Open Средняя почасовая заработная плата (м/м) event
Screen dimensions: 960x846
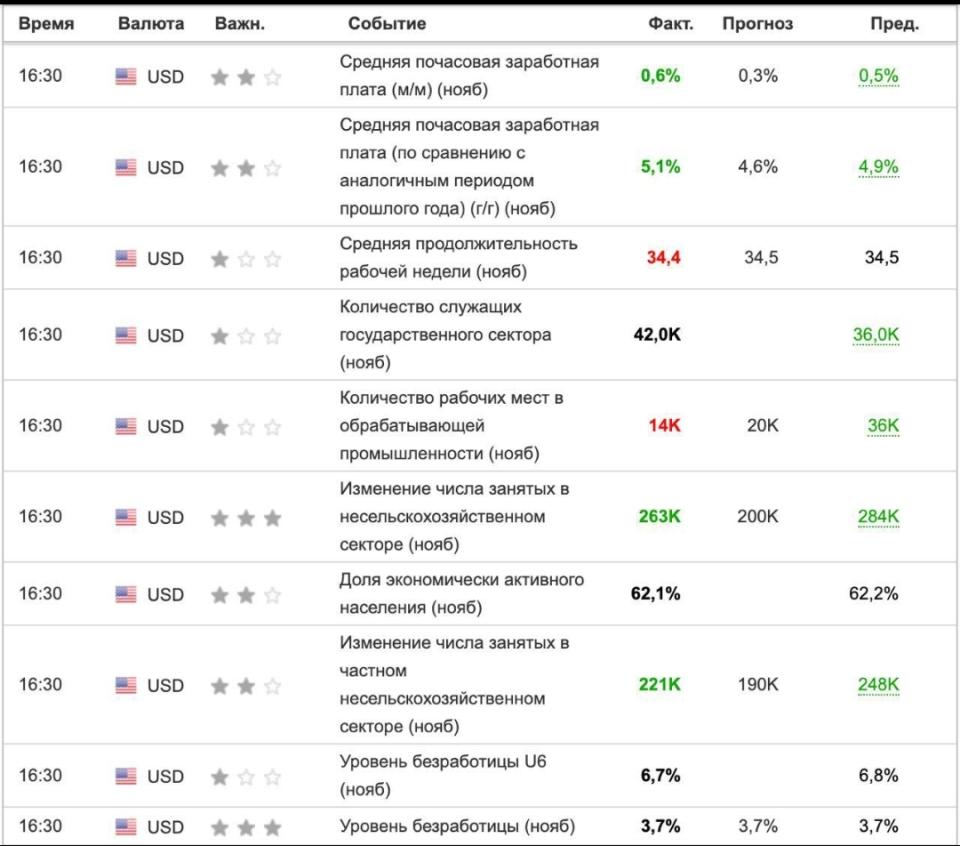click(469, 76)
